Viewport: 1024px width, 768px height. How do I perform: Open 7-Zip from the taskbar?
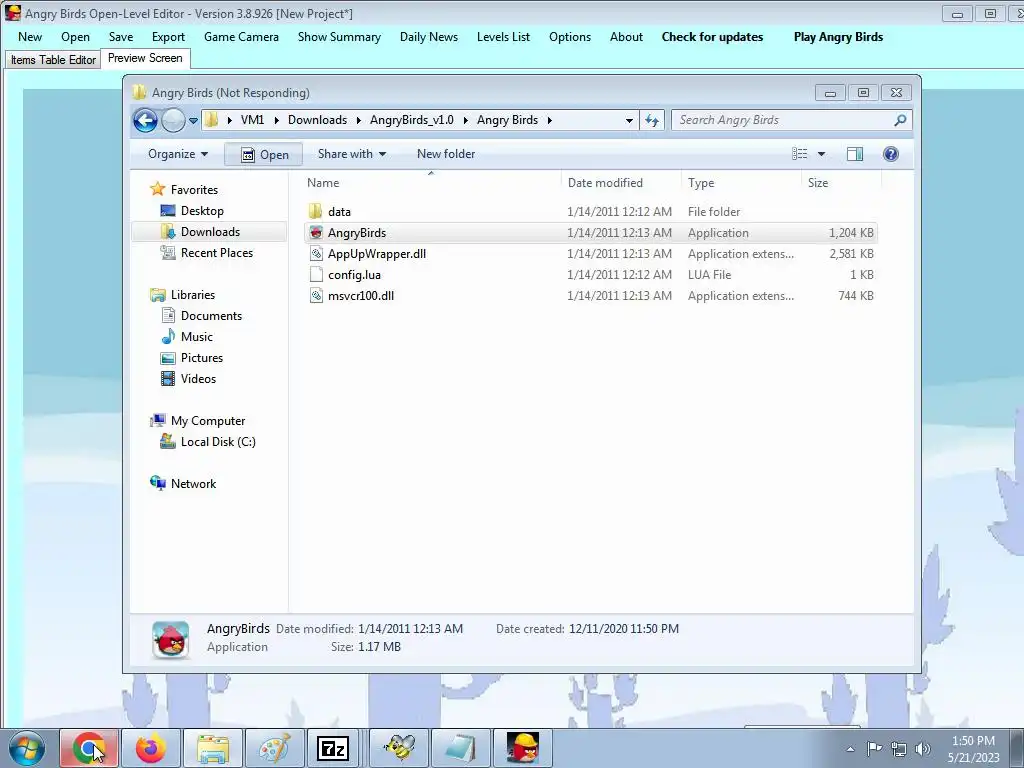point(333,748)
